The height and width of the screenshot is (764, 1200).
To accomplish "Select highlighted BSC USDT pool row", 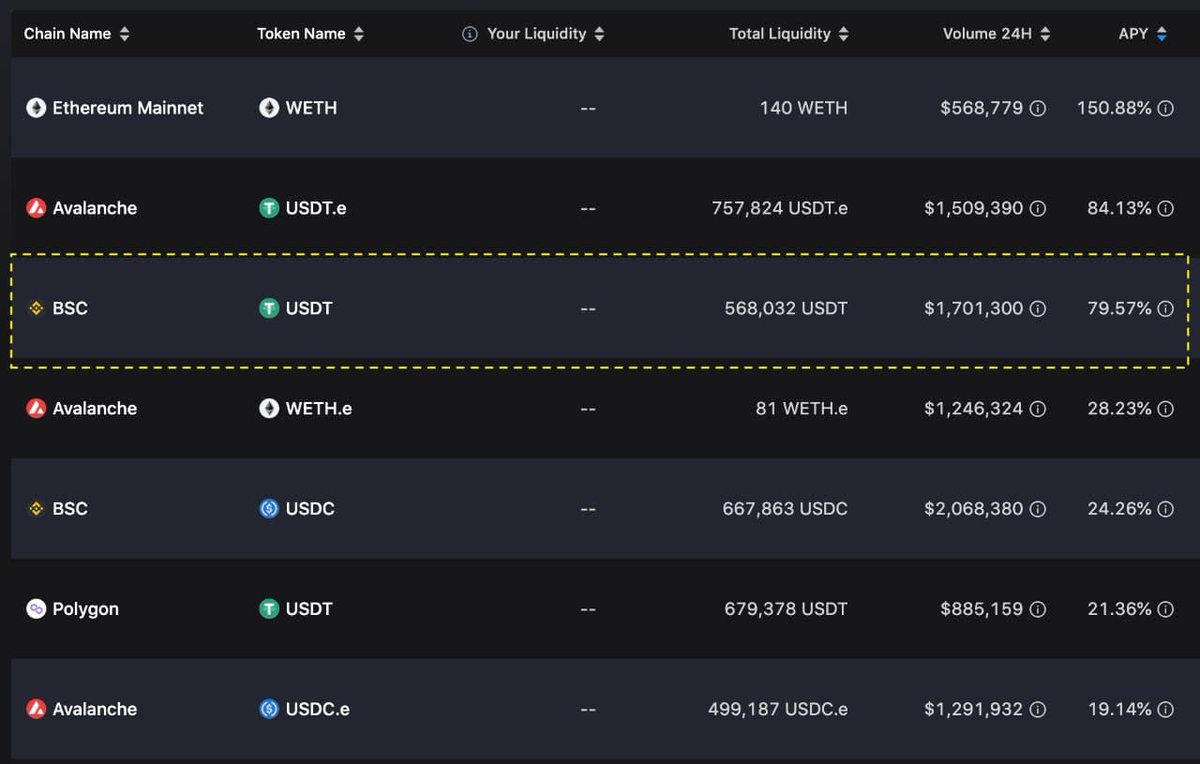I will point(600,309).
